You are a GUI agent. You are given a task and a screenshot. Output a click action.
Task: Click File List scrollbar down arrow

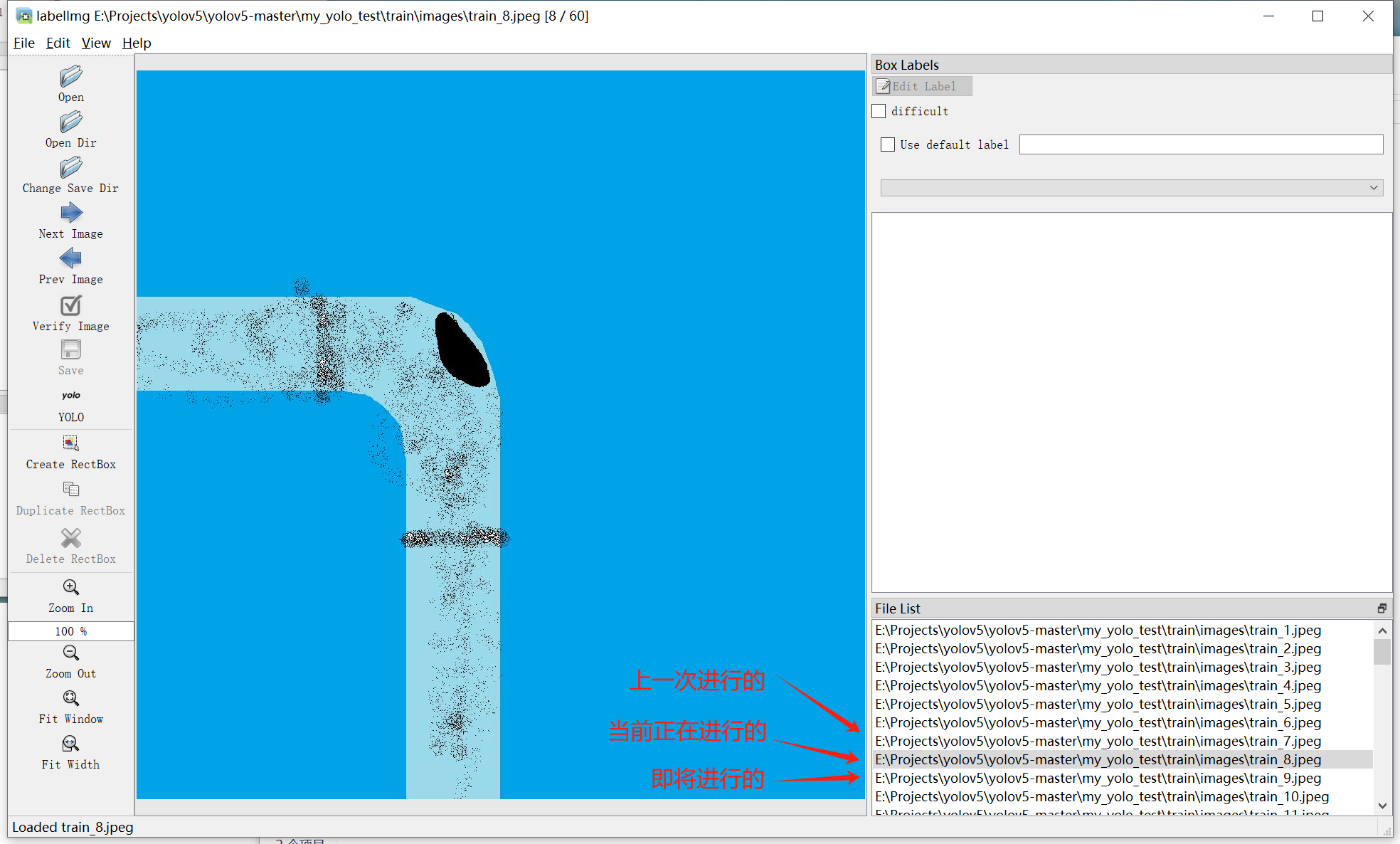pyautogui.click(x=1382, y=806)
